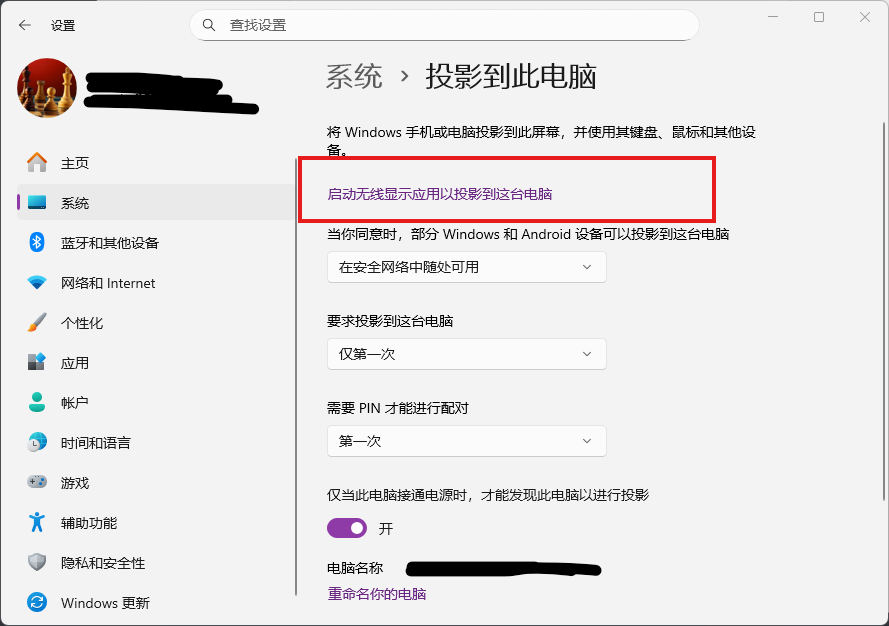Toggle off the power-only discovery switch
889x626 pixels.
[x=347, y=528]
